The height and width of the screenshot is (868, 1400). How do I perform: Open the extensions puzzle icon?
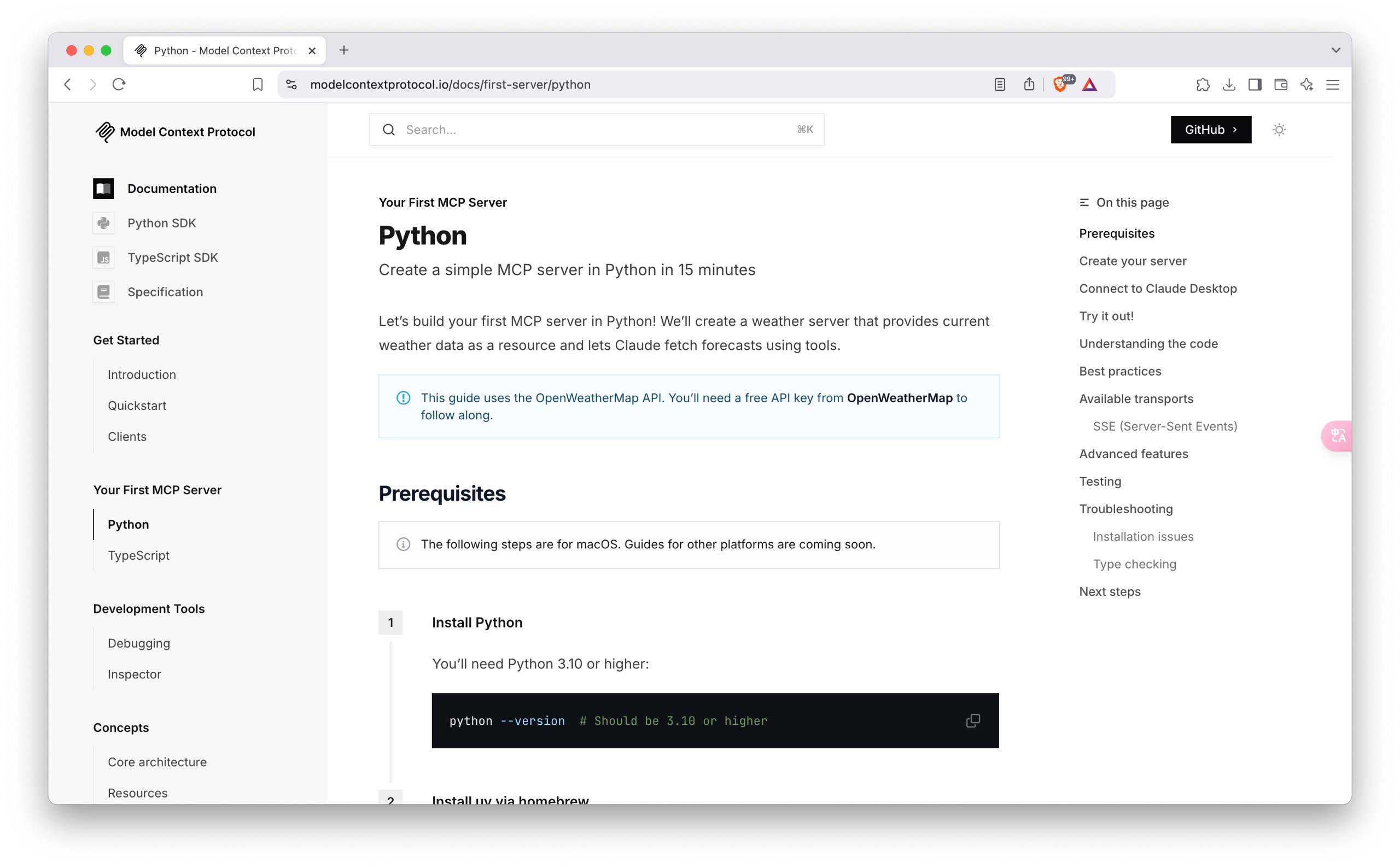pyautogui.click(x=1203, y=84)
